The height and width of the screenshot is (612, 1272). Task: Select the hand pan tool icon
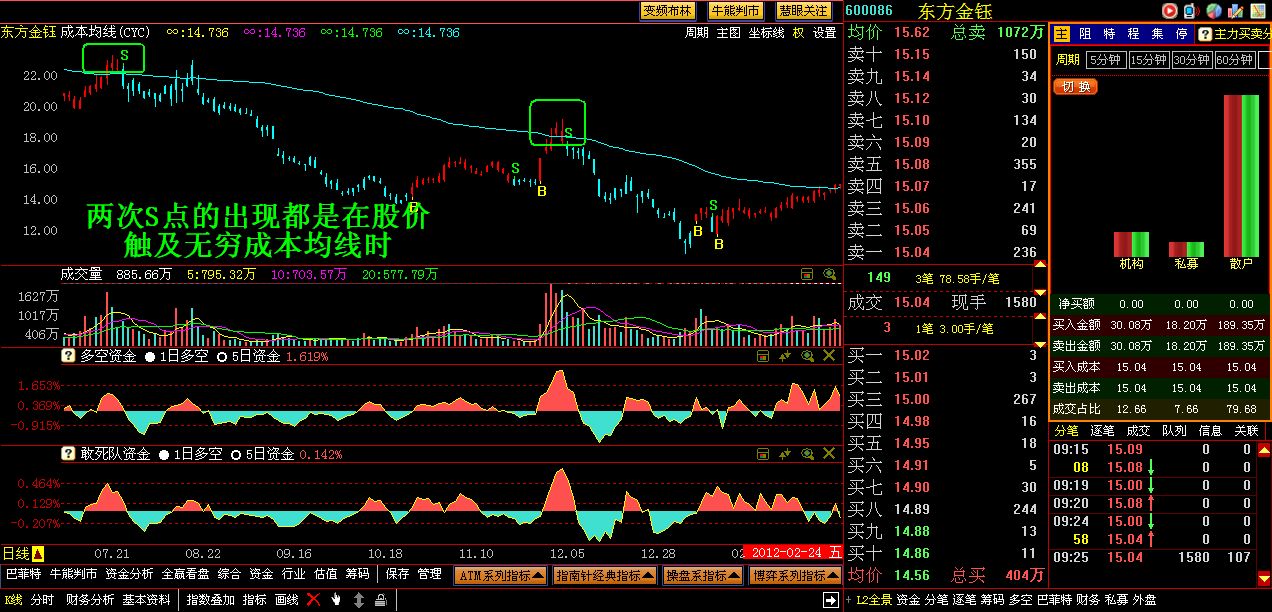click(336, 600)
